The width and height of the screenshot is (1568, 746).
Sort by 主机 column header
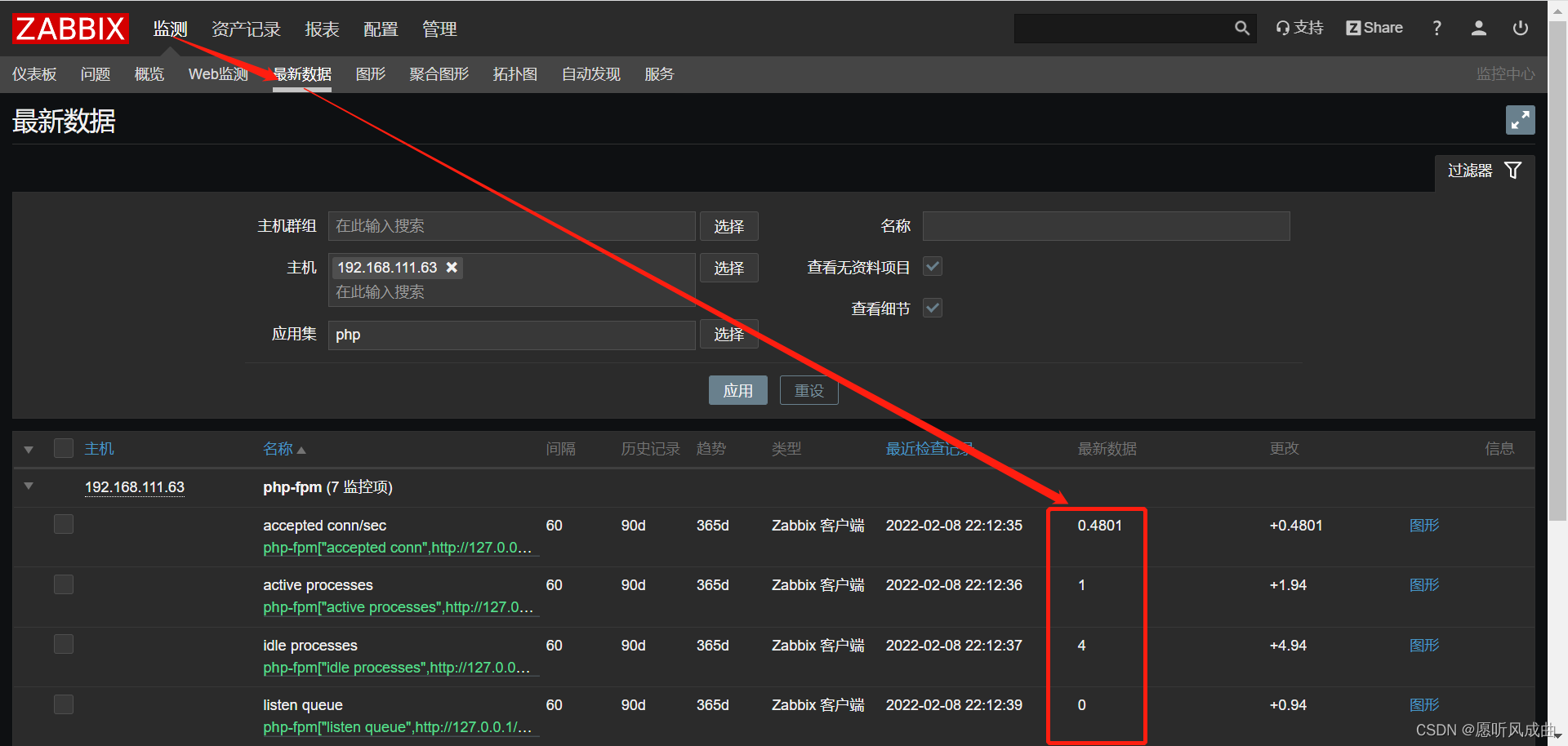100,449
